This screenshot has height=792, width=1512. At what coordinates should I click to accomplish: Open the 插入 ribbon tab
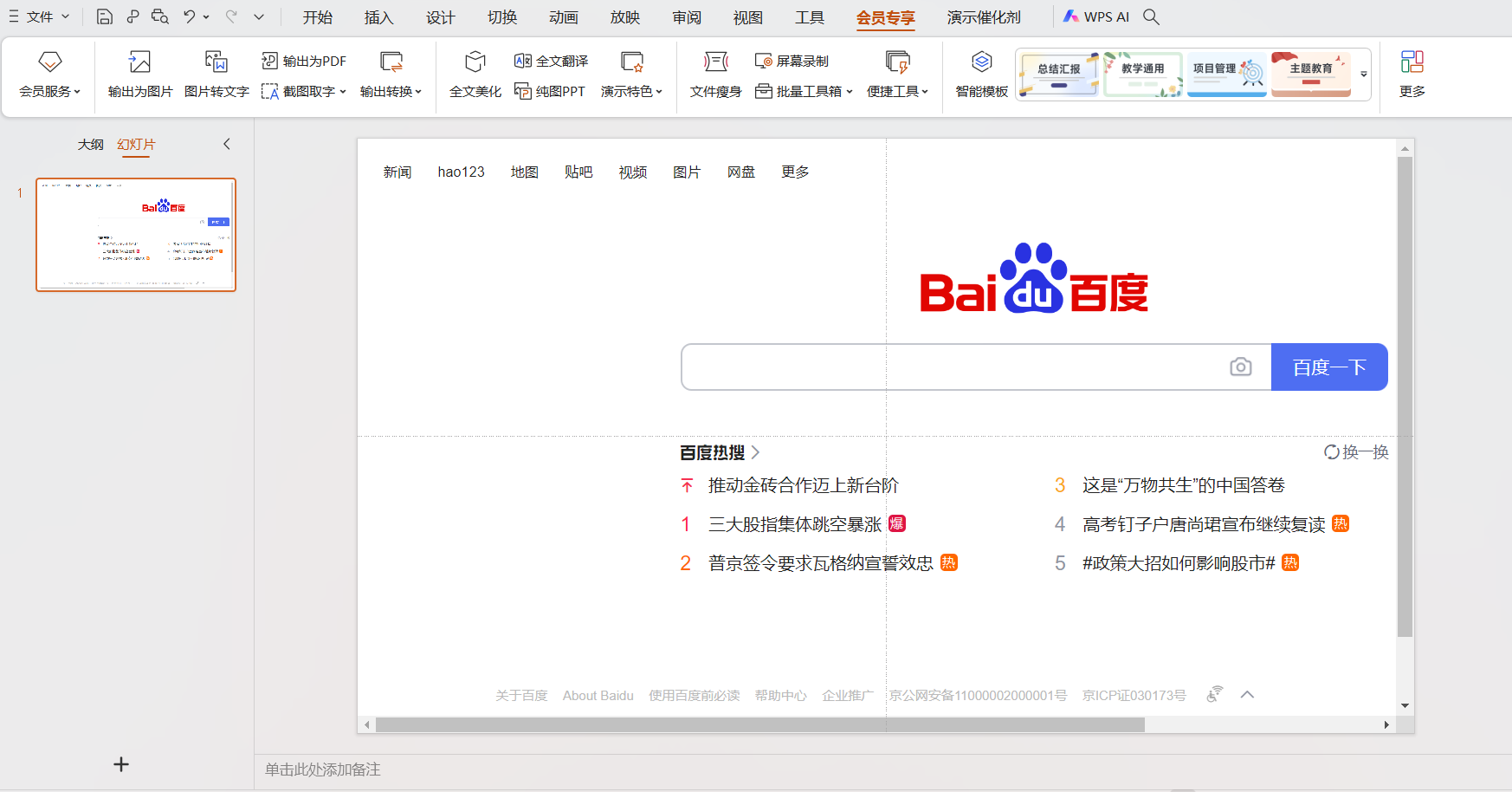click(x=378, y=17)
